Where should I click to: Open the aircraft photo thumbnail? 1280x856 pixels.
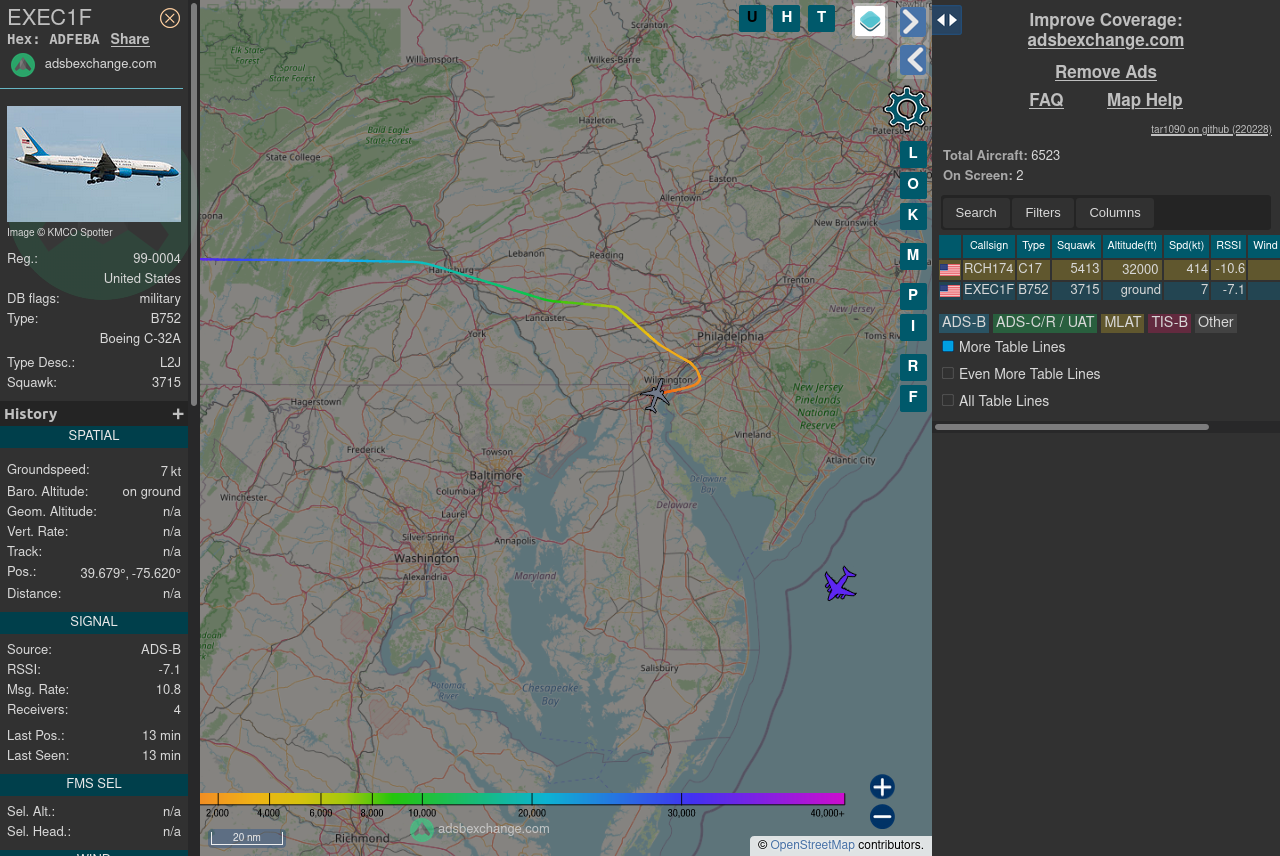click(x=94, y=164)
